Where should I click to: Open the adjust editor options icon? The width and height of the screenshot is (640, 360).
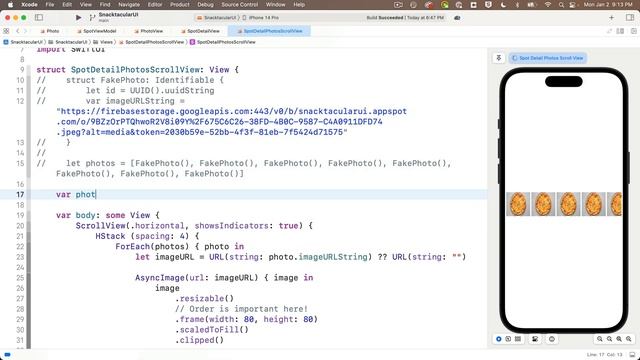tap(620, 31)
